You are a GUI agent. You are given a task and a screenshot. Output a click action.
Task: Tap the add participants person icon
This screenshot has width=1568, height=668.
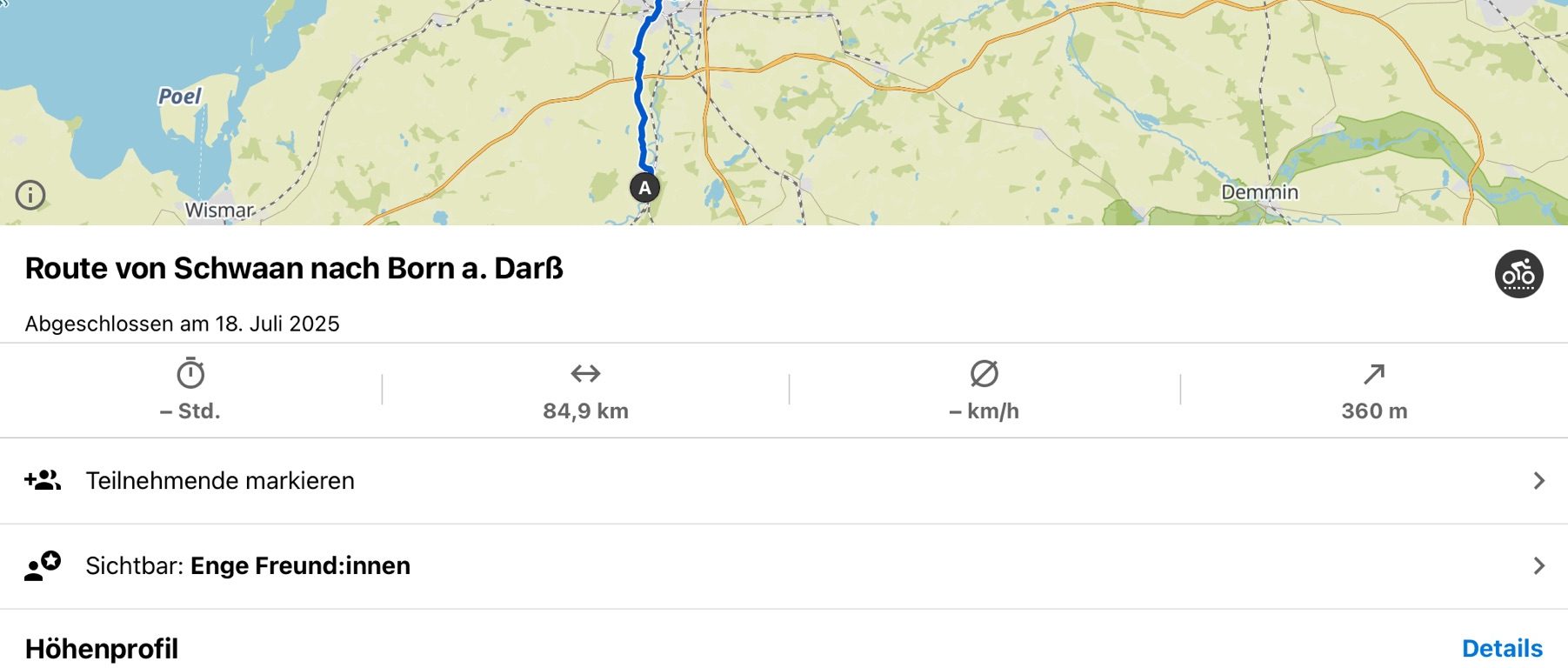[x=42, y=480]
